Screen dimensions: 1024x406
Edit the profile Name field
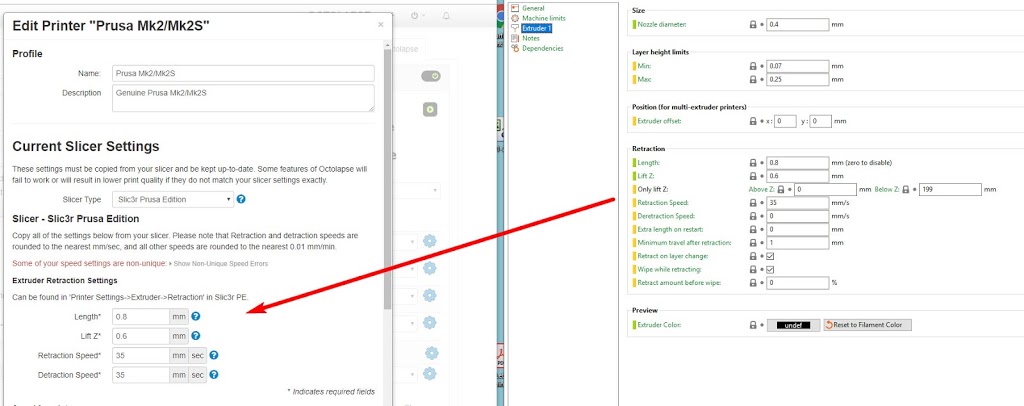coord(244,73)
